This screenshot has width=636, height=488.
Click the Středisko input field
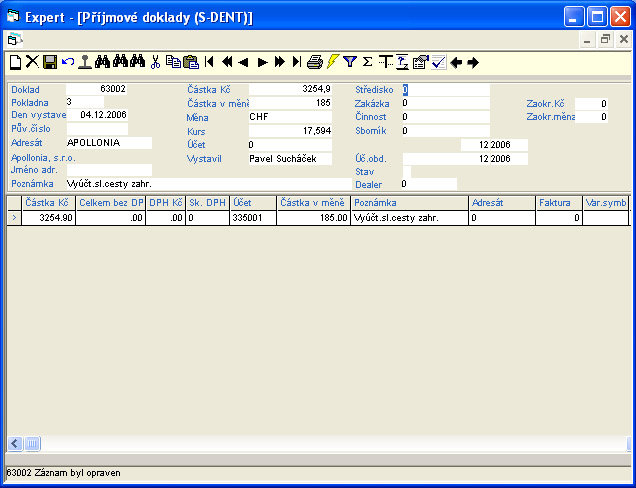[x=446, y=90]
